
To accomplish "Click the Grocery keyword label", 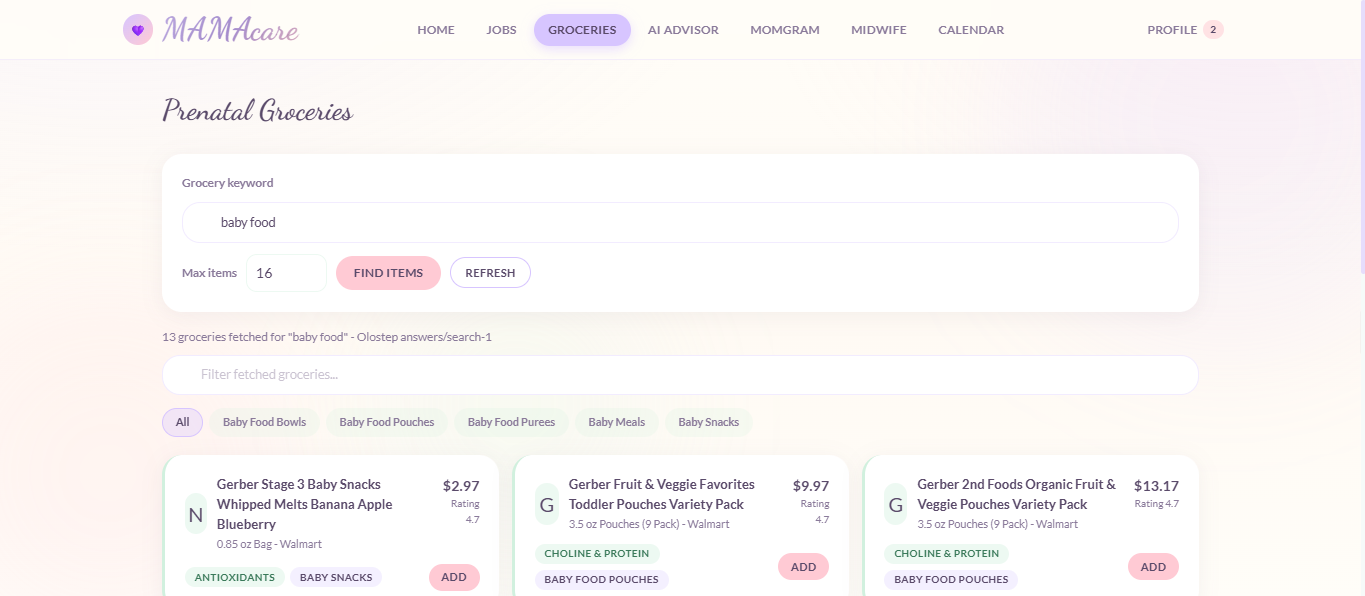I will [228, 183].
